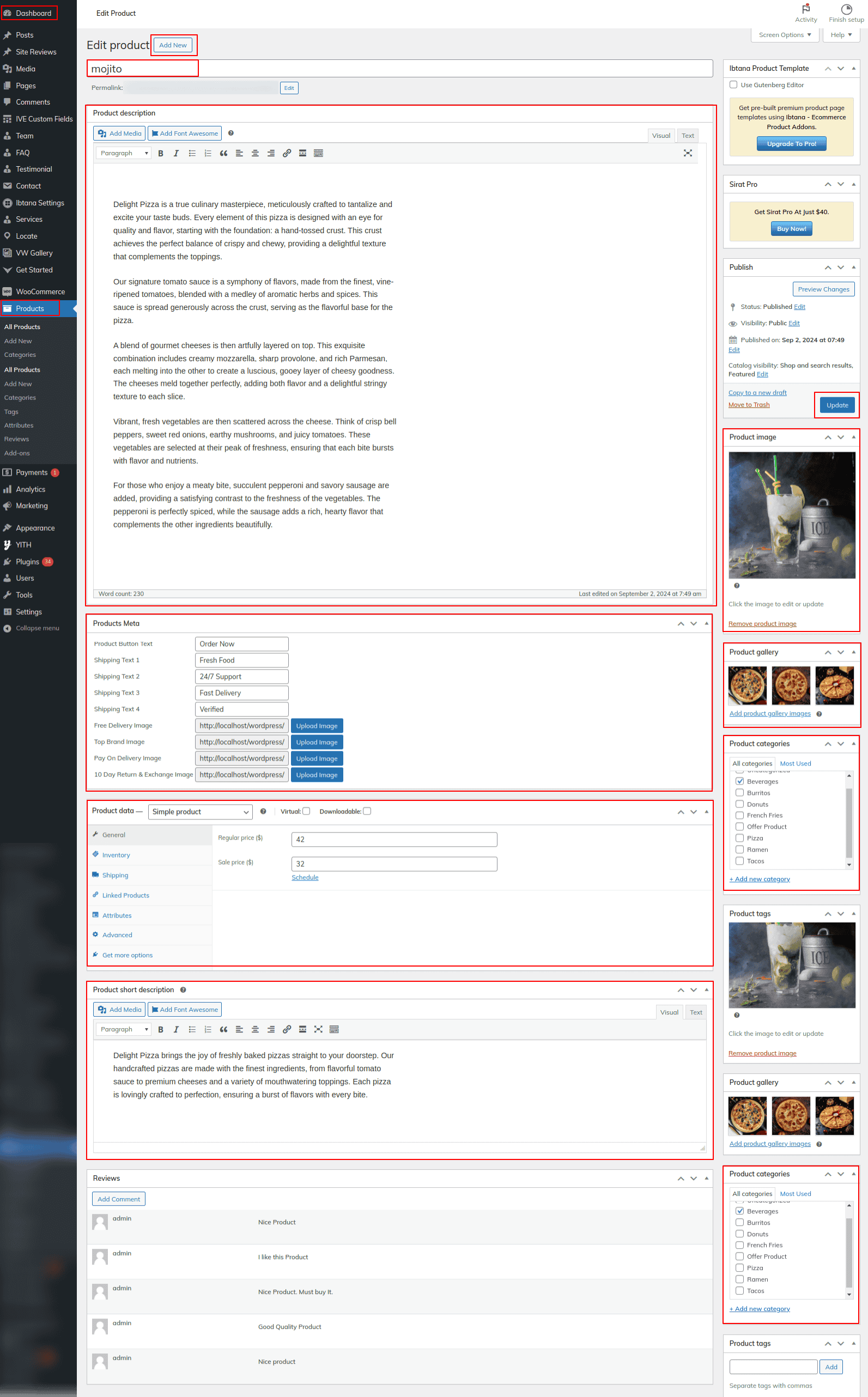Click the Insert link icon in description toolbar
Viewport: 868px width, 1397px height.
pyautogui.click(x=287, y=153)
